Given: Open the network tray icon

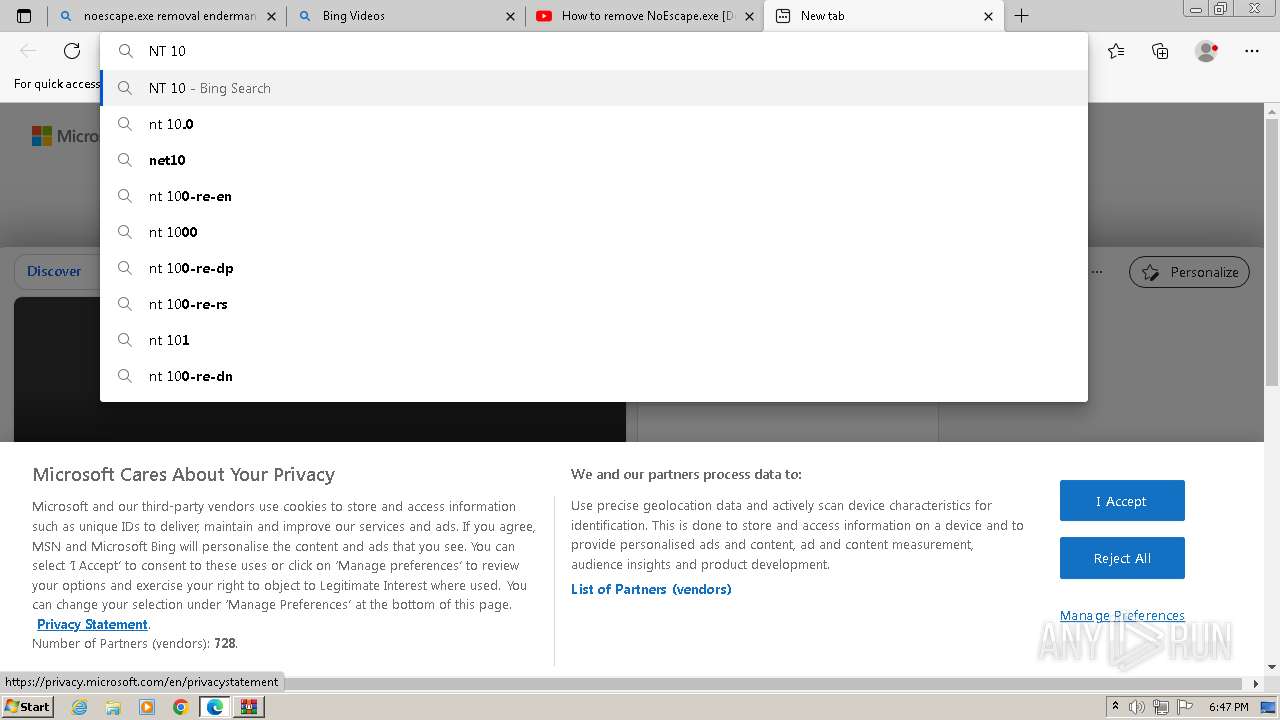Looking at the screenshot, I should pos(1160,707).
